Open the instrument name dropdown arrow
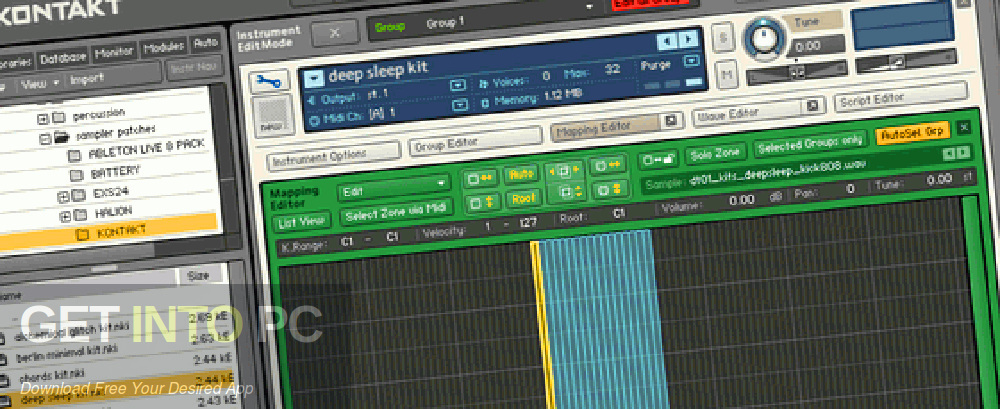Image resolution: width=1000 pixels, height=409 pixels. (314, 78)
